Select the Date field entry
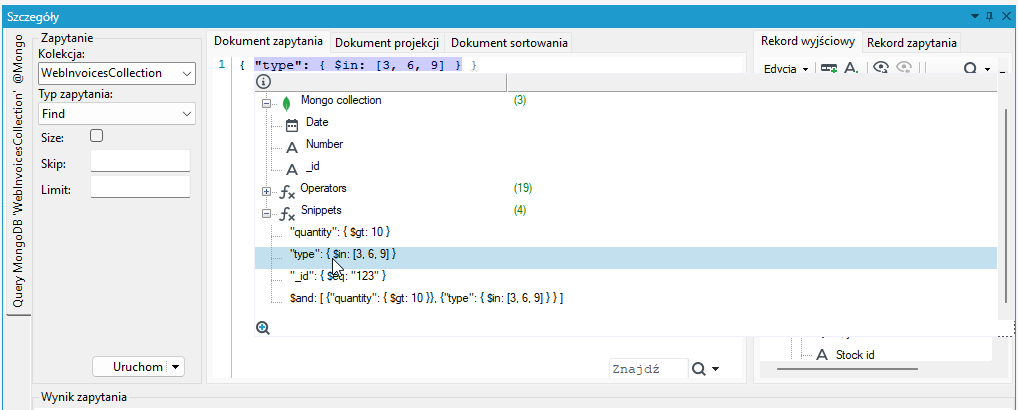1018x410 pixels. click(x=317, y=122)
